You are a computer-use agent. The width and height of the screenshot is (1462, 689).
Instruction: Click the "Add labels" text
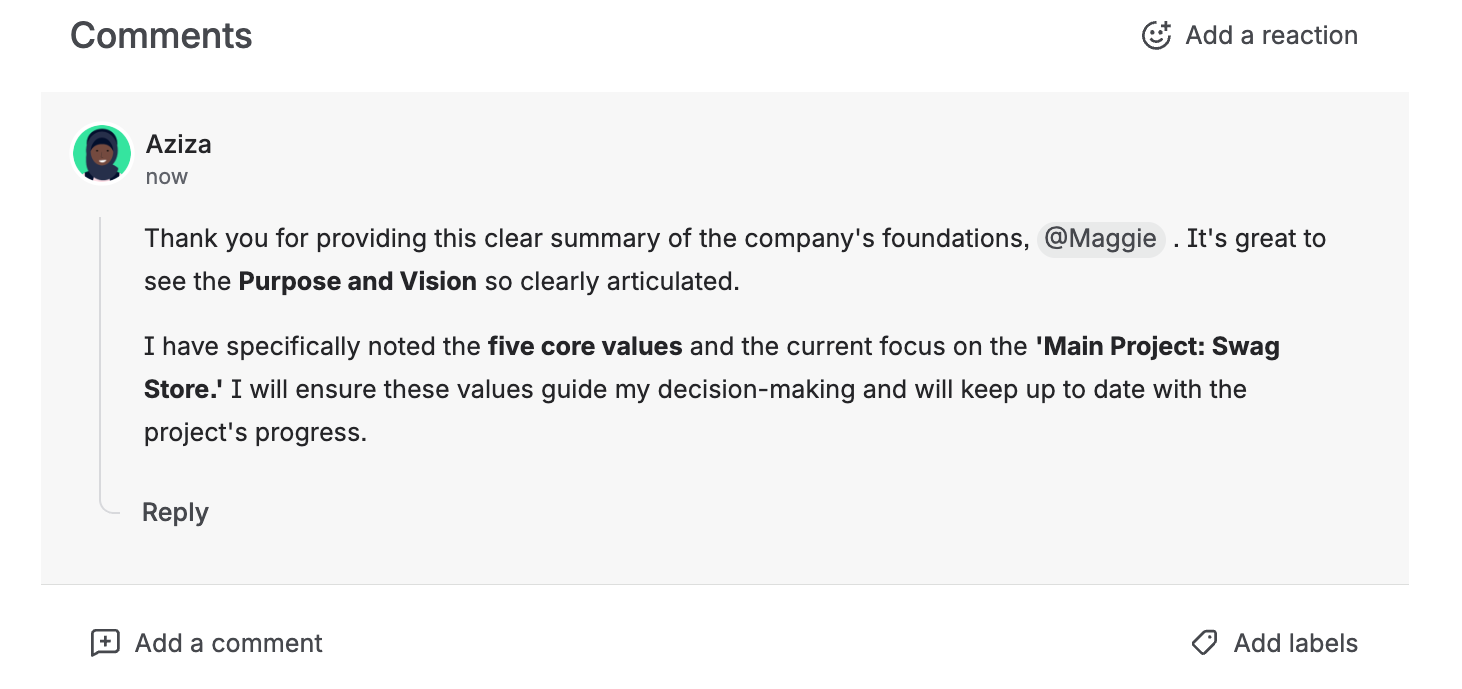point(1295,643)
